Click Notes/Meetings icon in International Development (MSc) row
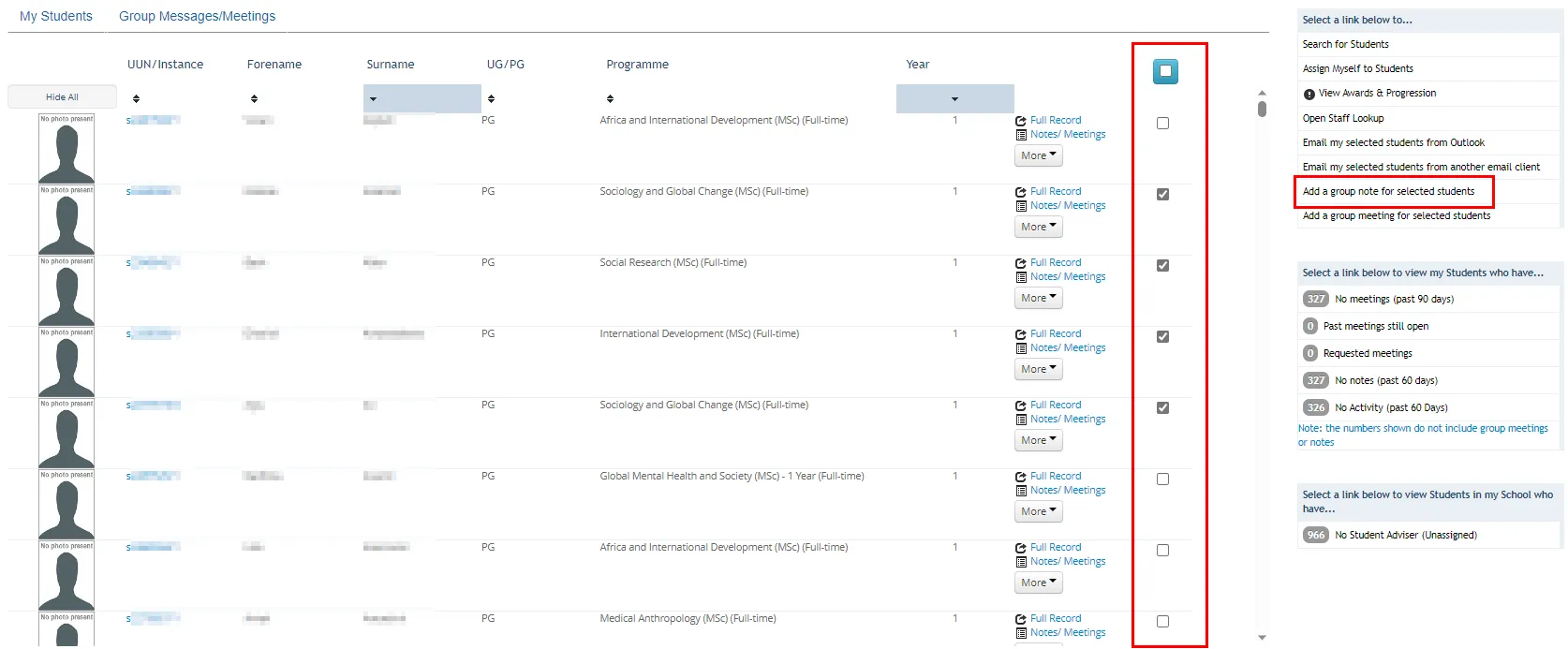This screenshot has width=1568, height=649. [1021, 348]
